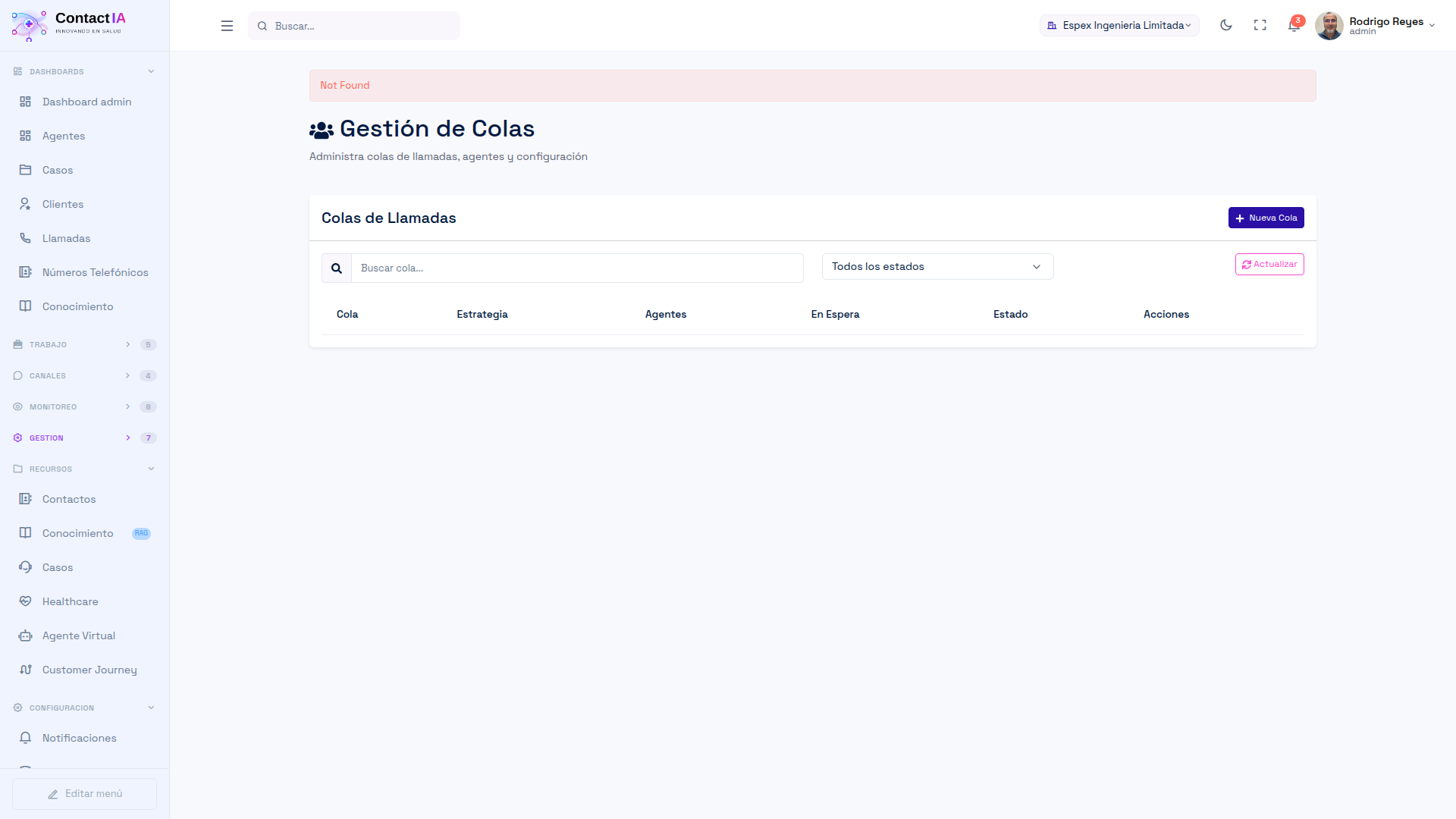Open Todos los estados filter dropdown

(x=937, y=267)
